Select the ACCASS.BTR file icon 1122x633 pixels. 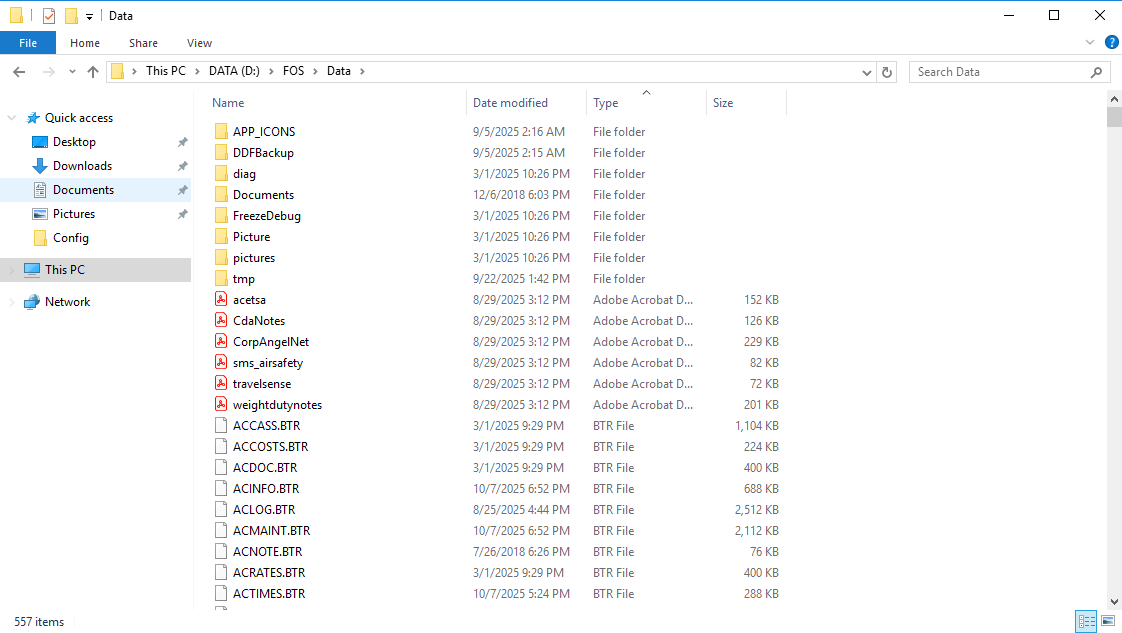point(222,426)
